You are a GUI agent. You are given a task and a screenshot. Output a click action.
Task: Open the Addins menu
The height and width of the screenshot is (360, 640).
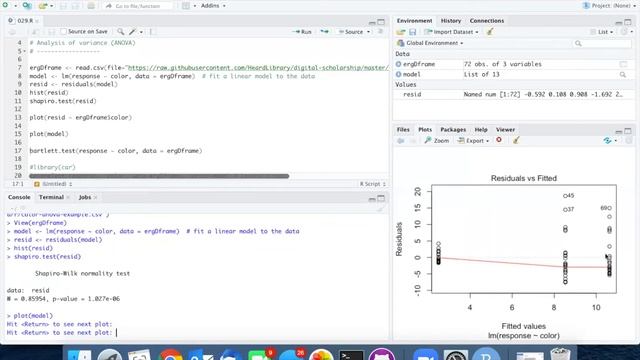(x=213, y=6)
